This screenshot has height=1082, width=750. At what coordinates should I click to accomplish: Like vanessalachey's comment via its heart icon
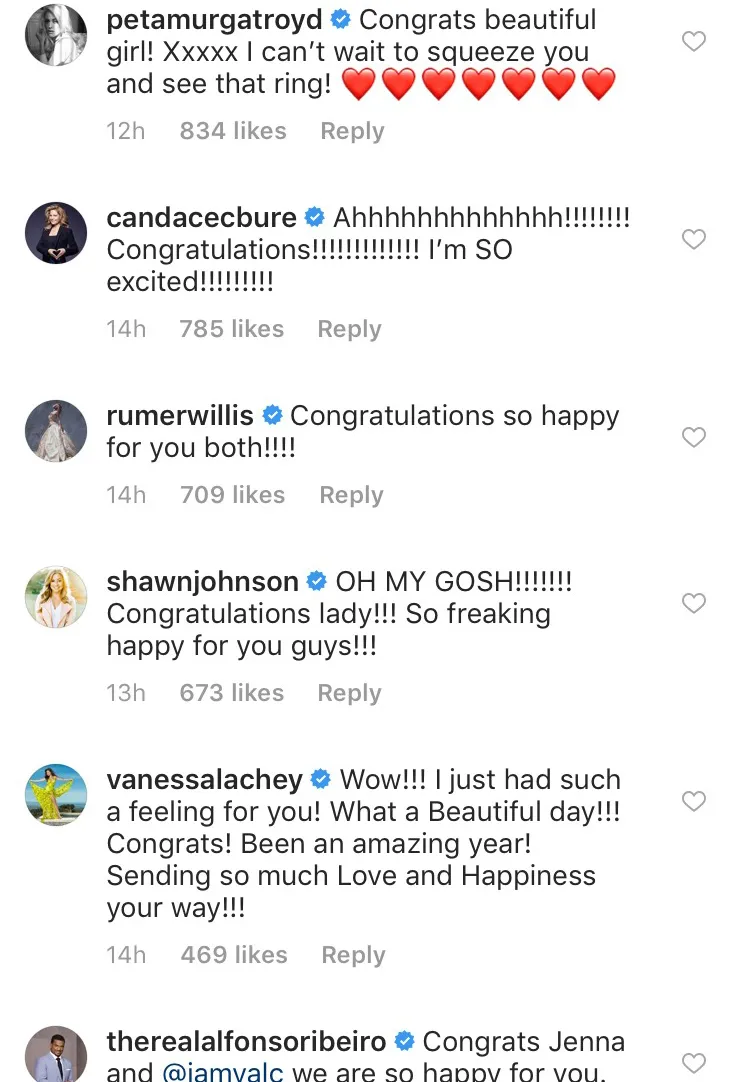pos(693,801)
